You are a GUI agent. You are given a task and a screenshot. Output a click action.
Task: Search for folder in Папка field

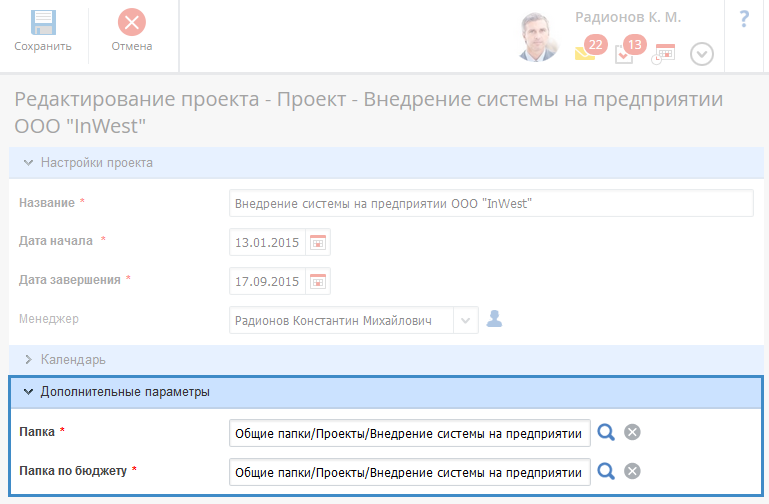point(606,432)
